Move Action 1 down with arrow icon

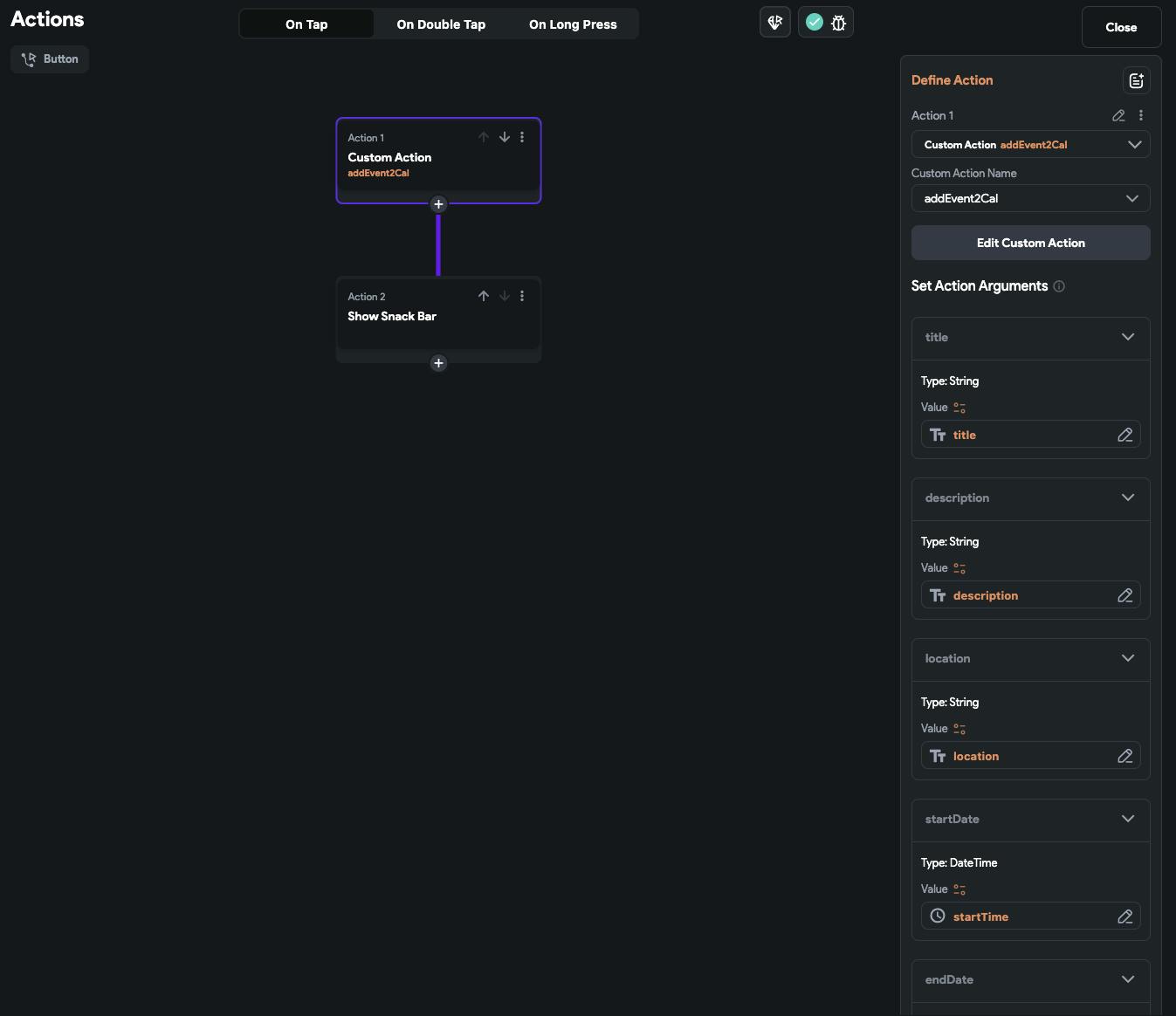pyautogui.click(x=505, y=137)
